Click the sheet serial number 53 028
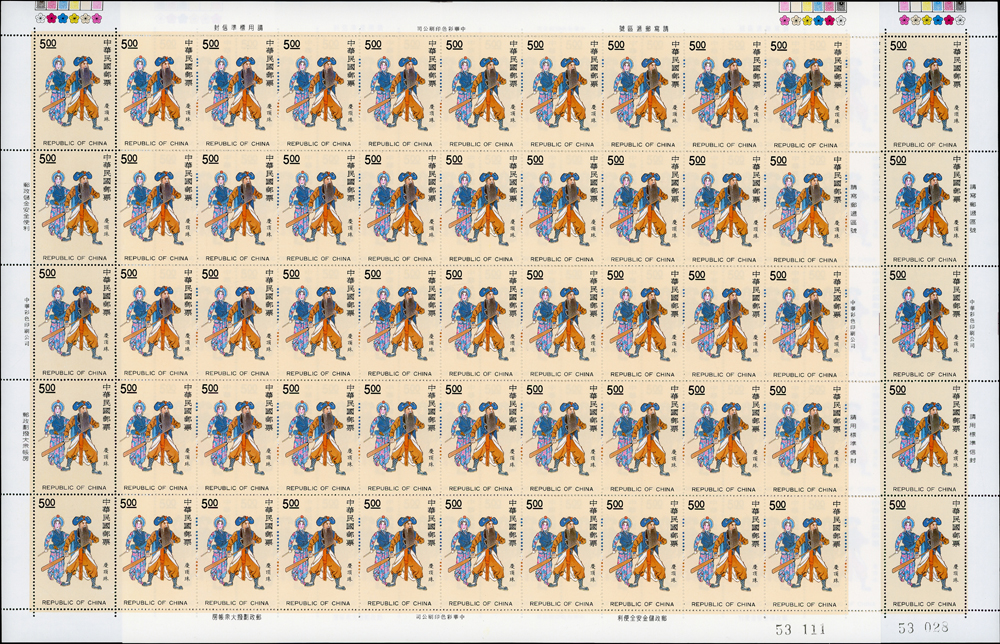 tap(919, 629)
